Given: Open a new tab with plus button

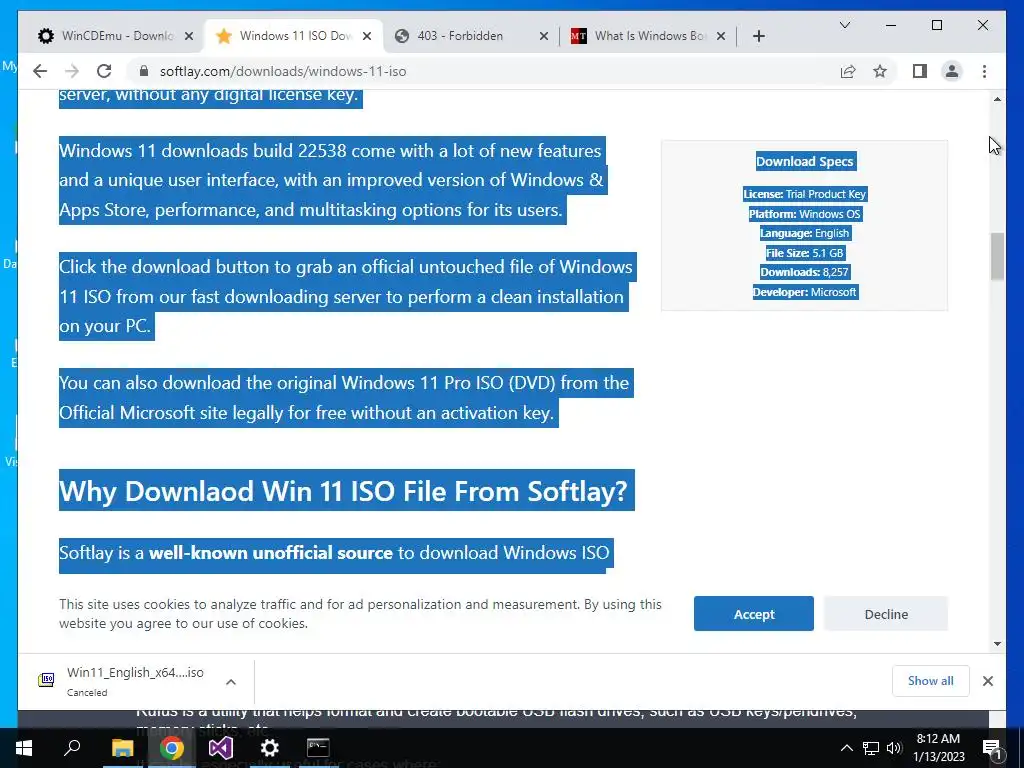Looking at the screenshot, I should tap(758, 36).
